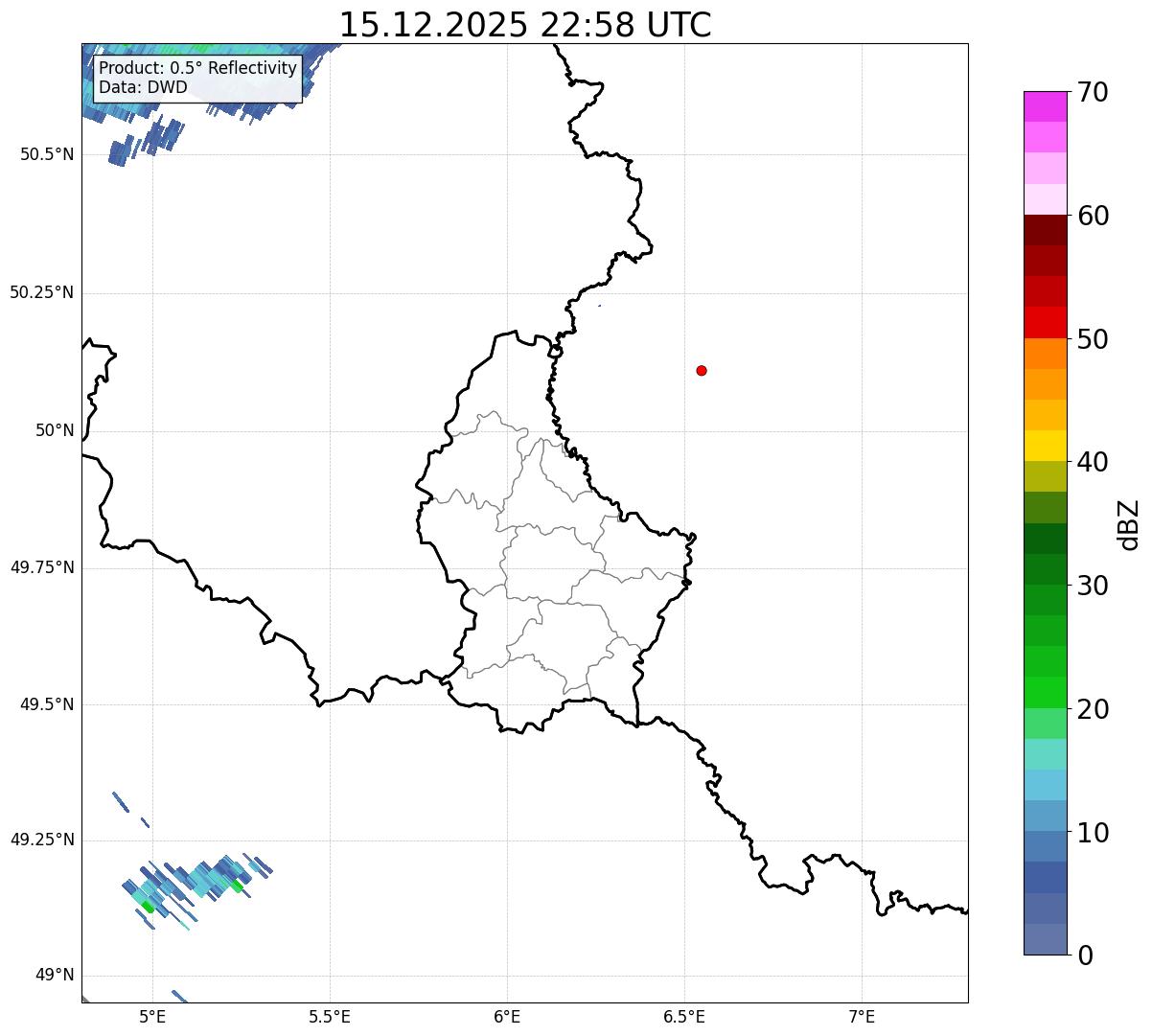Click the latitude label 49.75°N
The height and width of the screenshot is (1036, 1152).
[x=41, y=567]
